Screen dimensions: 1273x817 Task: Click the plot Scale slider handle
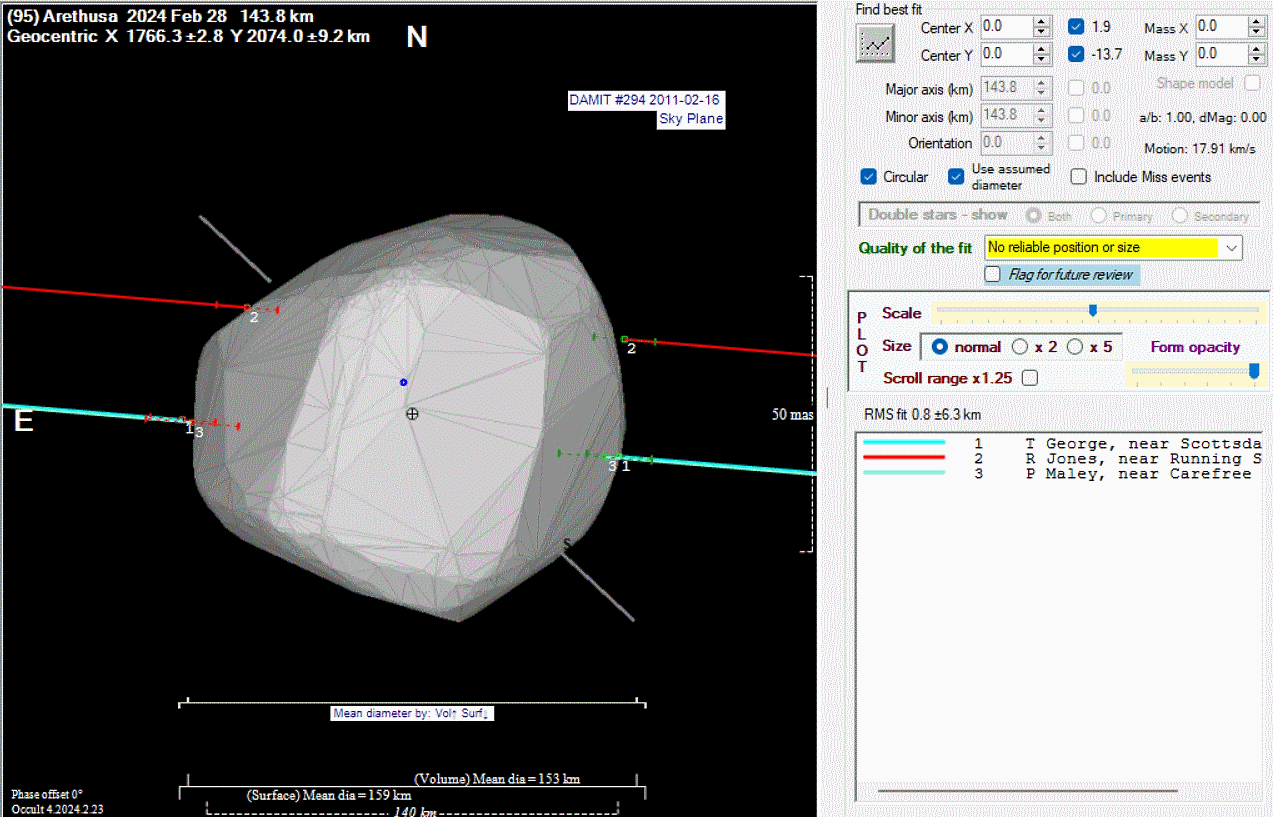1093,311
